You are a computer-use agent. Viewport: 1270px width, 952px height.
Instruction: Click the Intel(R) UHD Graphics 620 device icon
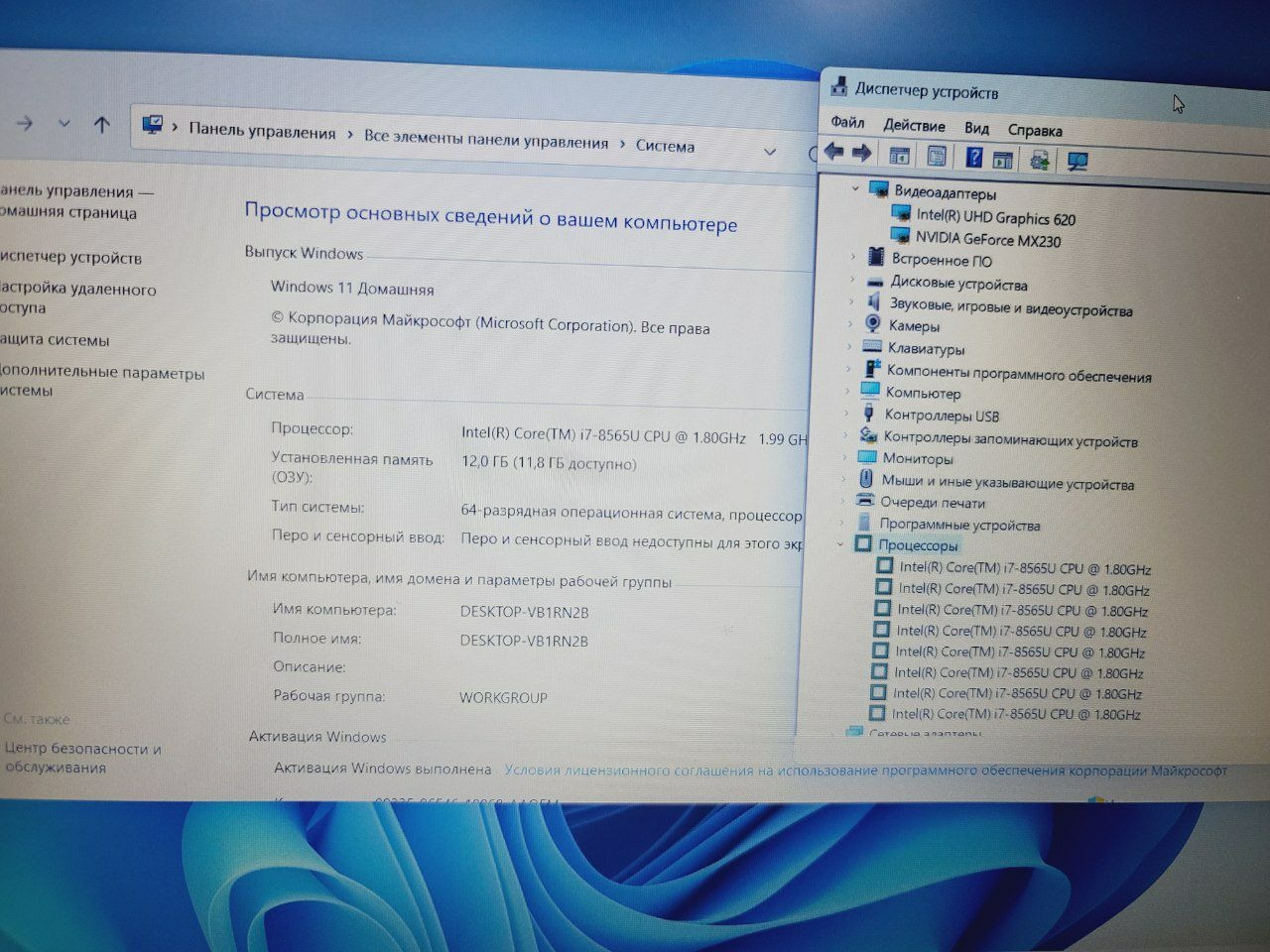[901, 213]
